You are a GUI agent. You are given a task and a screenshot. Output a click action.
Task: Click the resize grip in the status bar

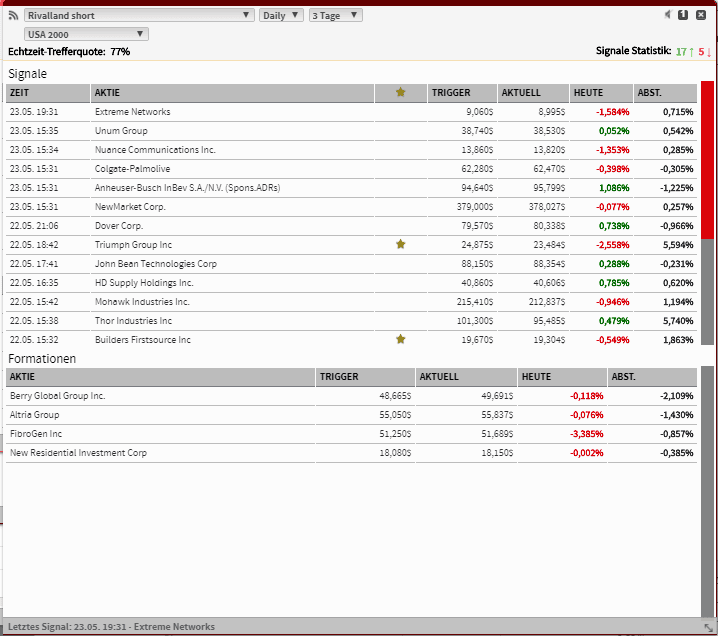click(x=706, y=627)
